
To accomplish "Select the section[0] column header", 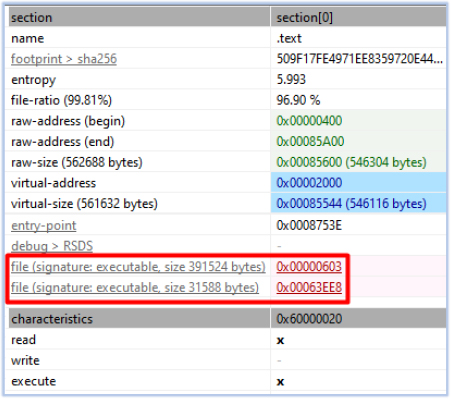I will coord(358,17).
